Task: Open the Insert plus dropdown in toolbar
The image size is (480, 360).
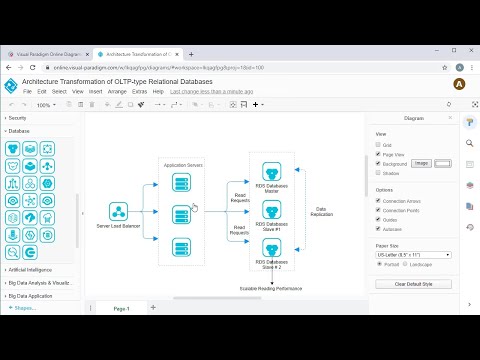Action: [258, 105]
